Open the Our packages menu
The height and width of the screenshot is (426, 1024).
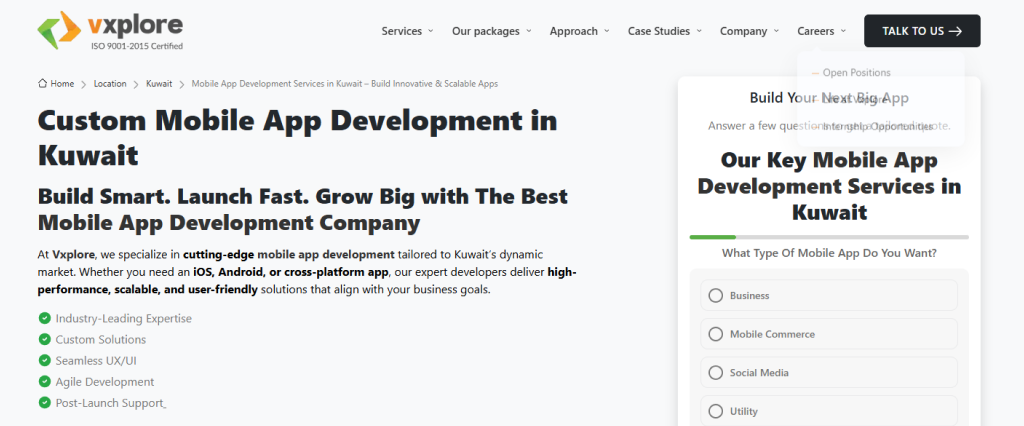[x=486, y=31]
